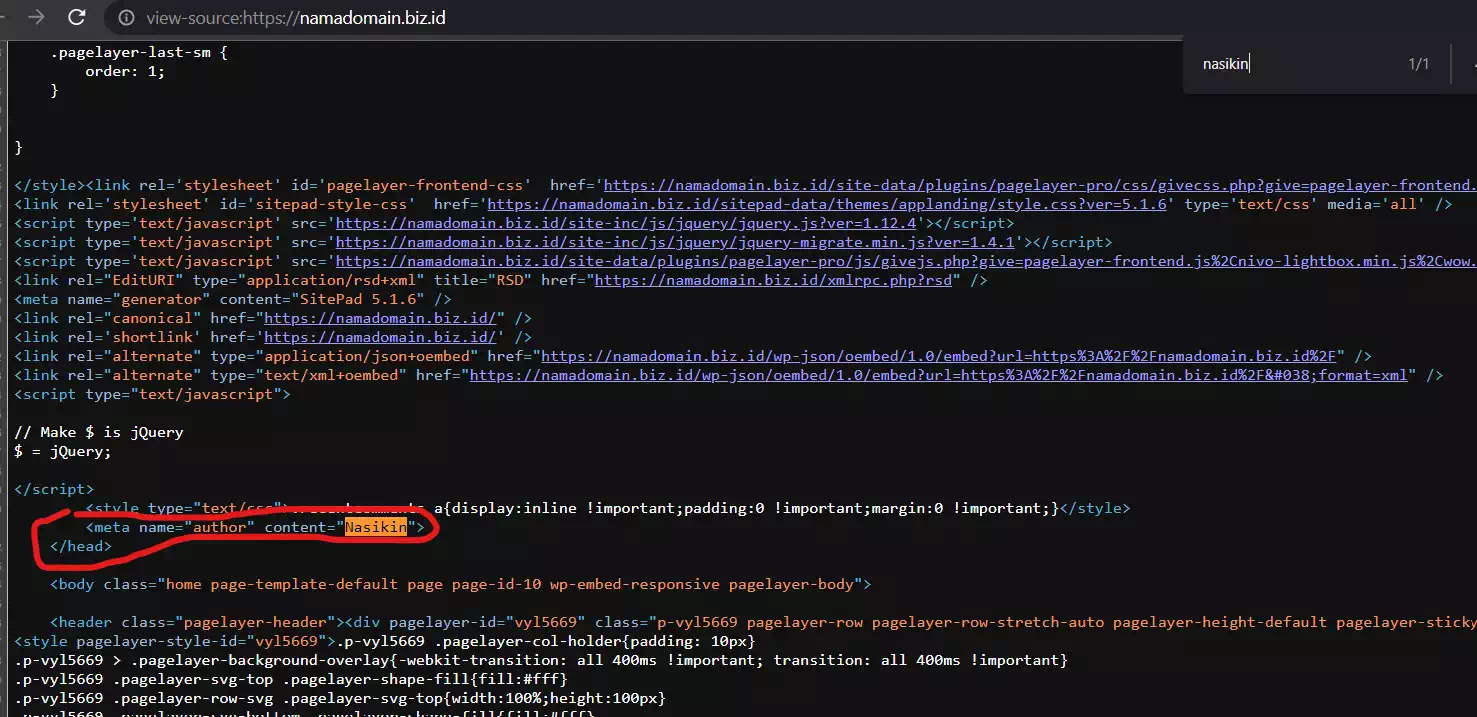
Task: Click the 'display:inline !important' style line
Action: pos(608,508)
